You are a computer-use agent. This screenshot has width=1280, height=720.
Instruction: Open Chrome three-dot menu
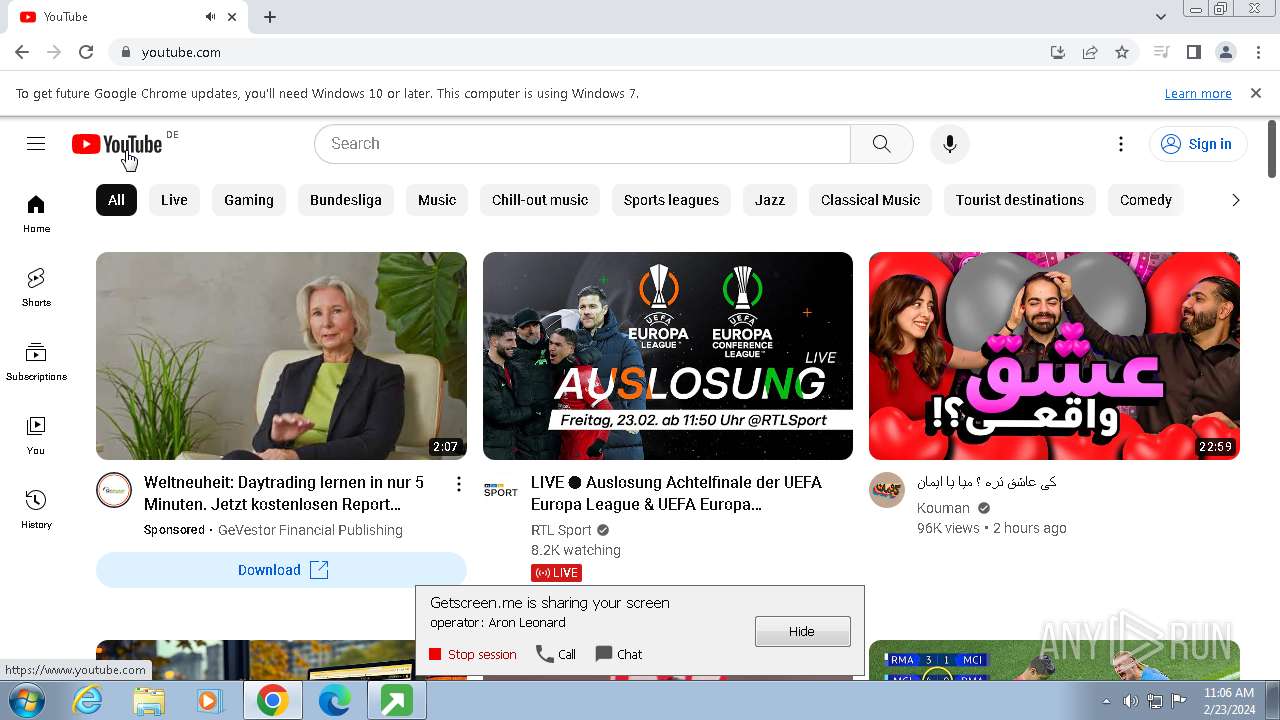(1257, 52)
